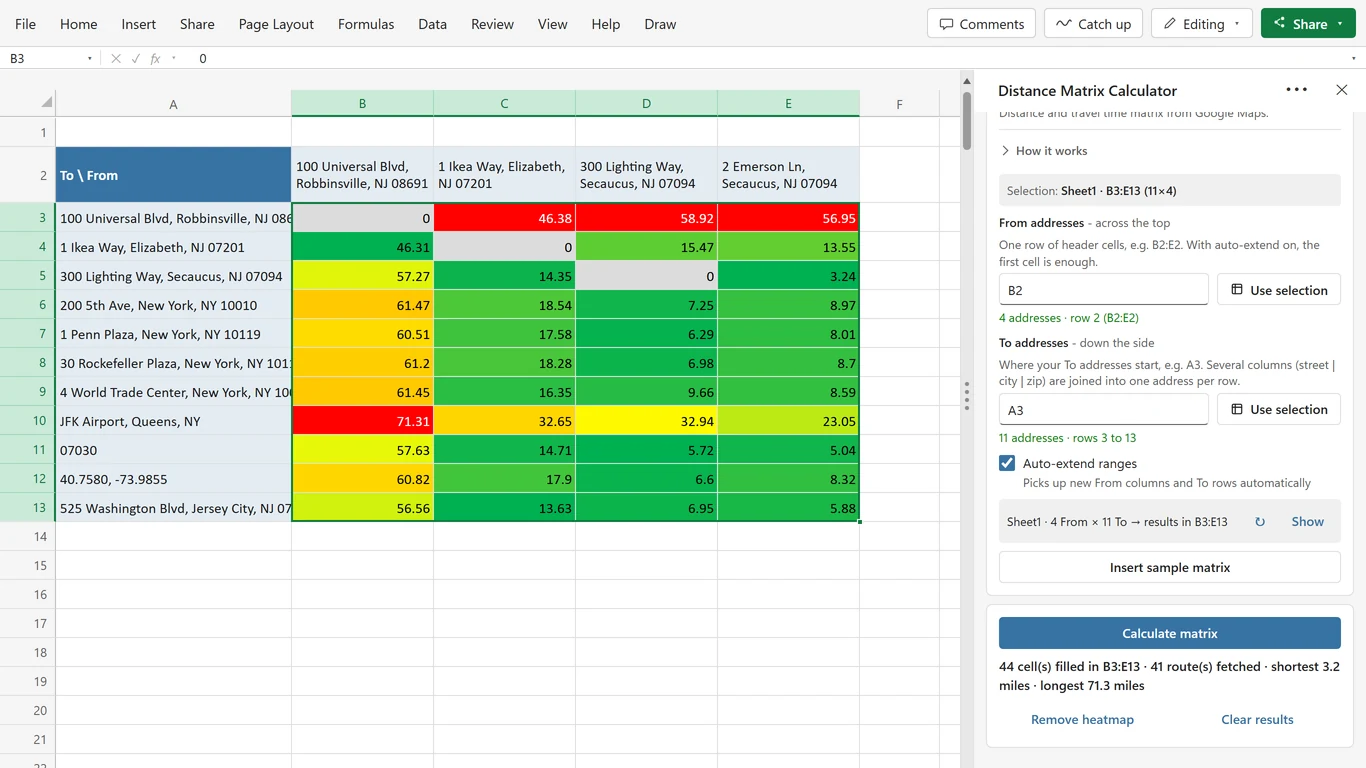Screen dimensions: 1366x768
Task: Select the cell with value 3.24
Action: tap(788, 276)
